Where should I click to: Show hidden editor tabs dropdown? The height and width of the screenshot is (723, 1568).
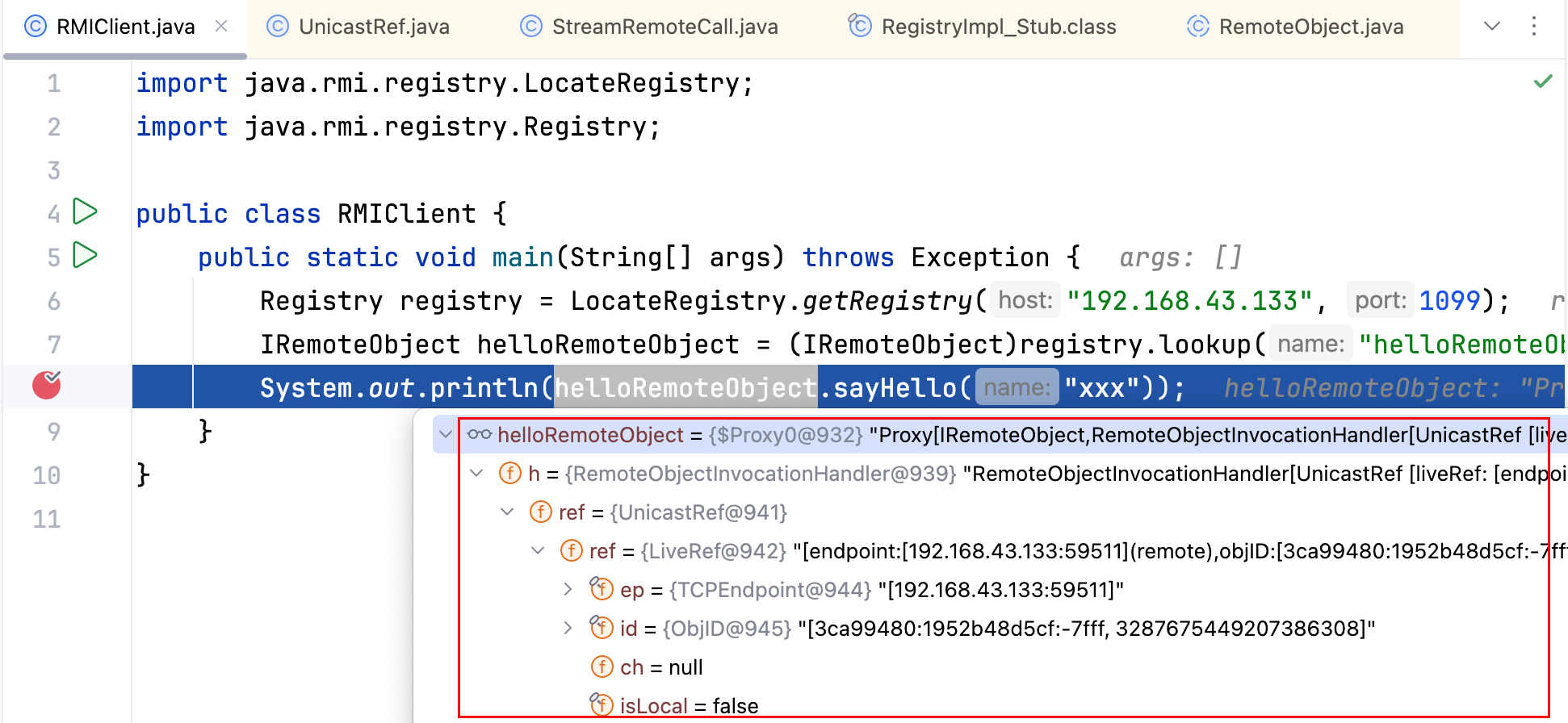[1492, 27]
